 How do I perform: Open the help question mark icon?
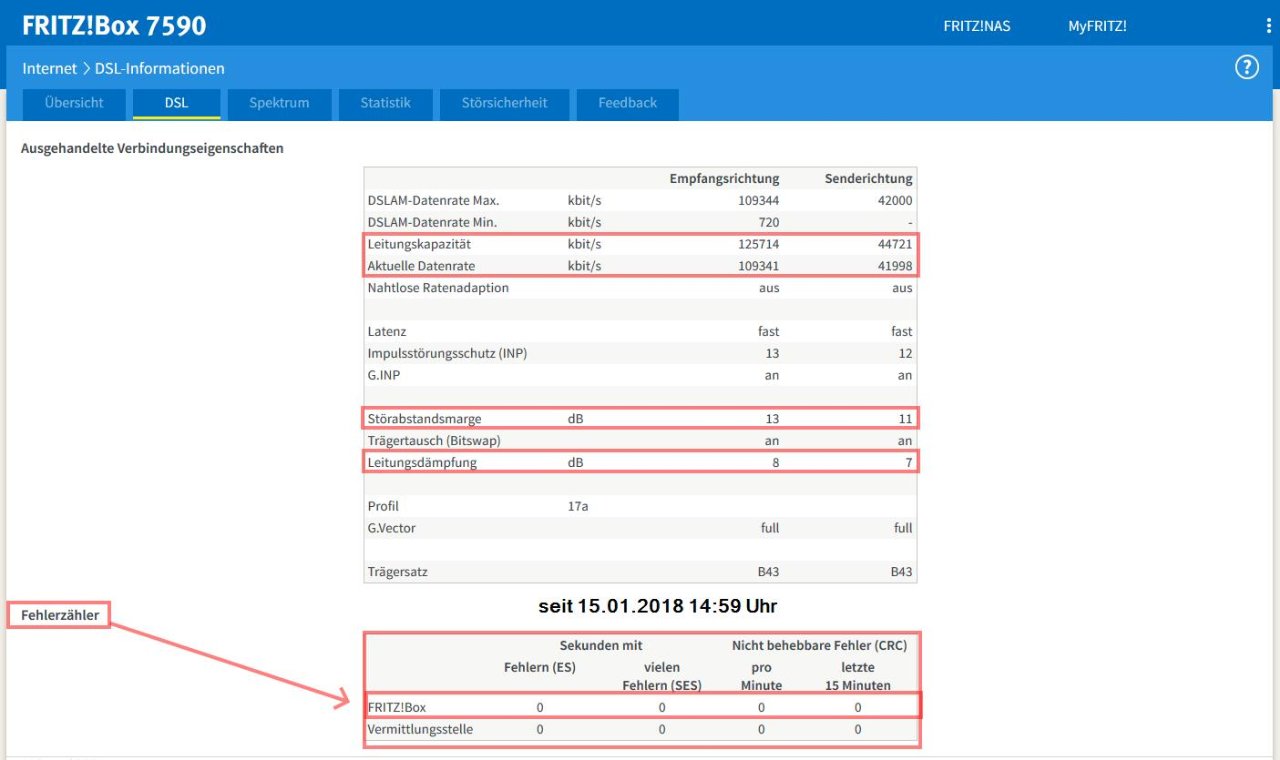(x=1246, y=68)
